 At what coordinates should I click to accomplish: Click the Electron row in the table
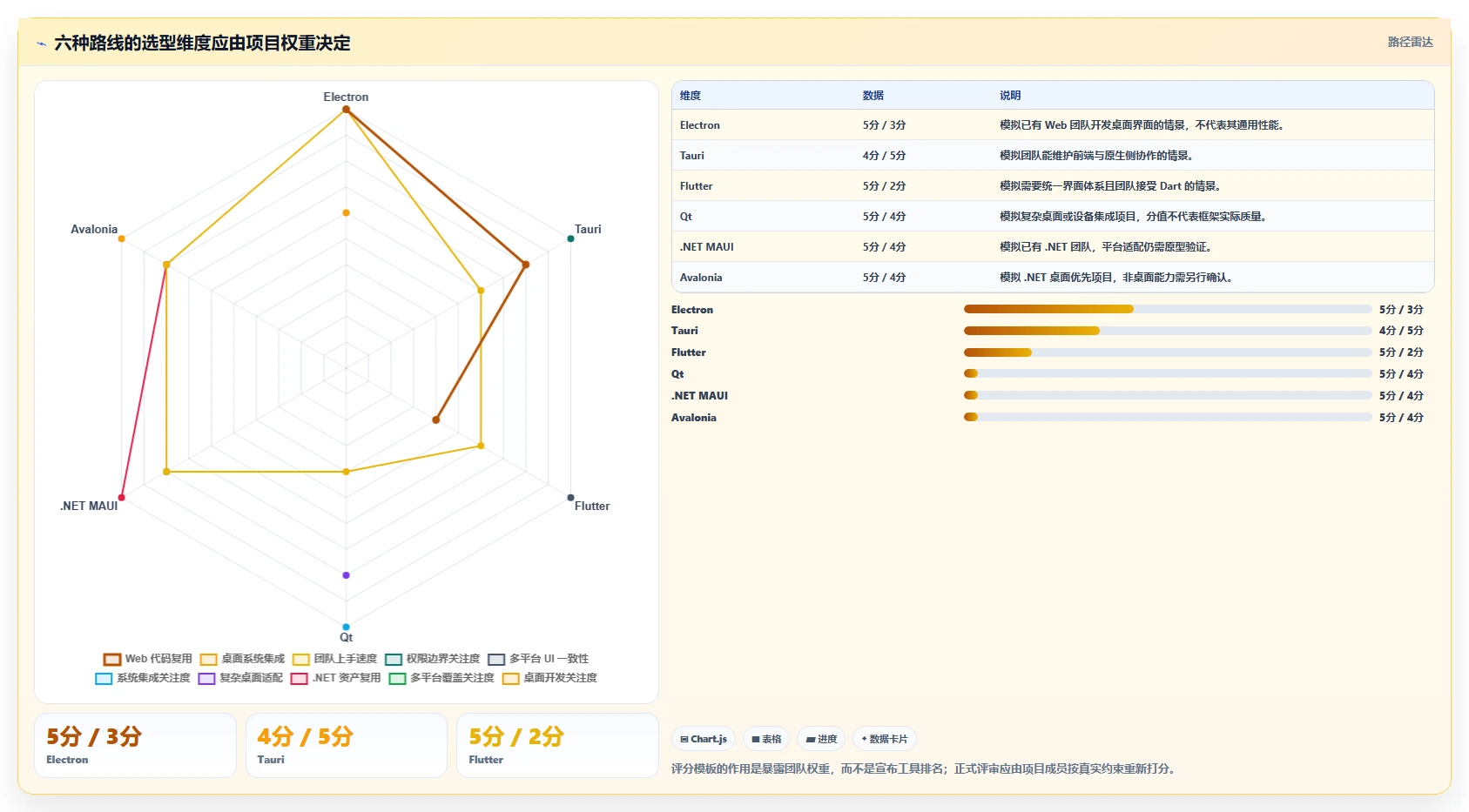tap(1053, 125)
